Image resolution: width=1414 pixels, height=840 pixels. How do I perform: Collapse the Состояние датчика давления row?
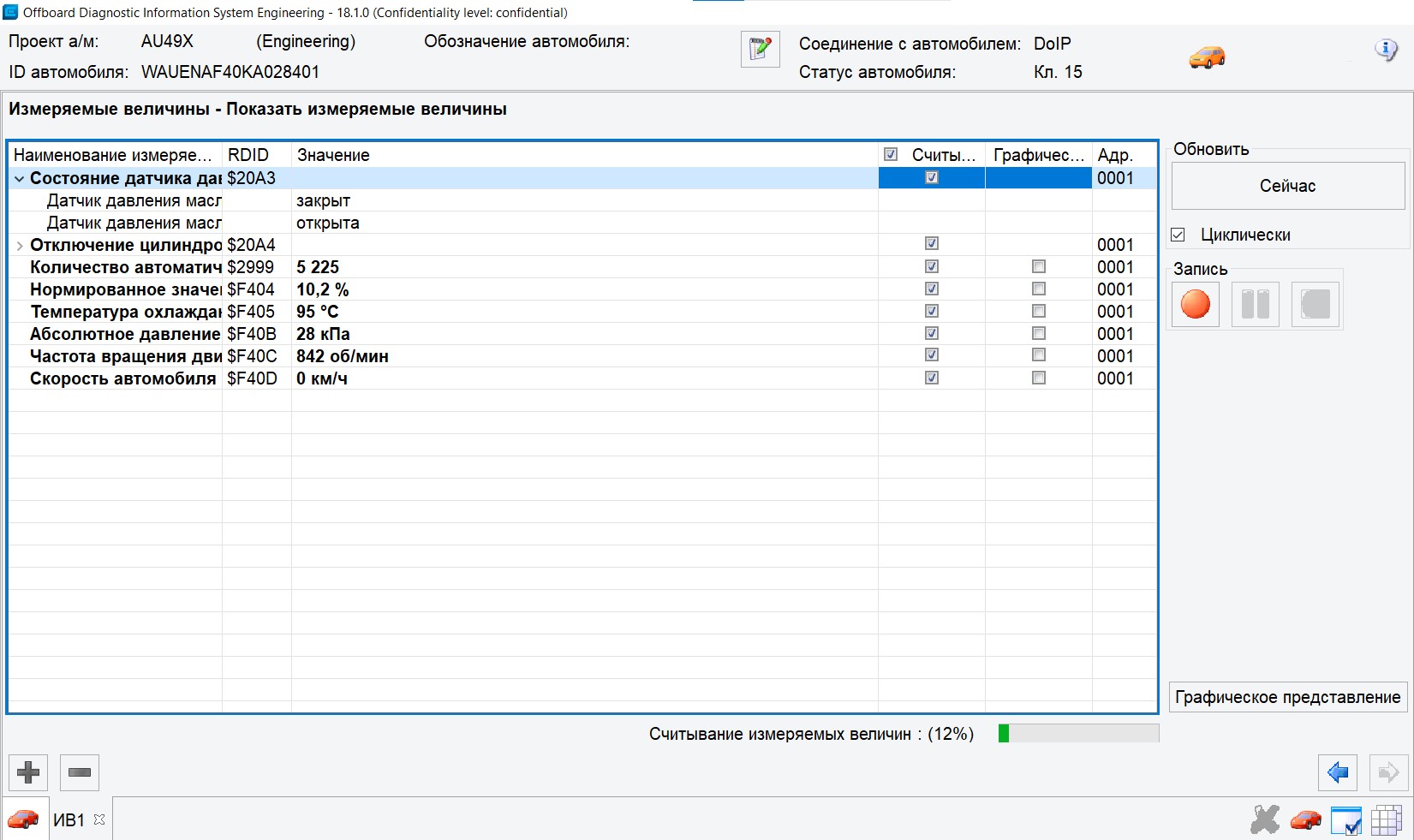pos(19,179)
